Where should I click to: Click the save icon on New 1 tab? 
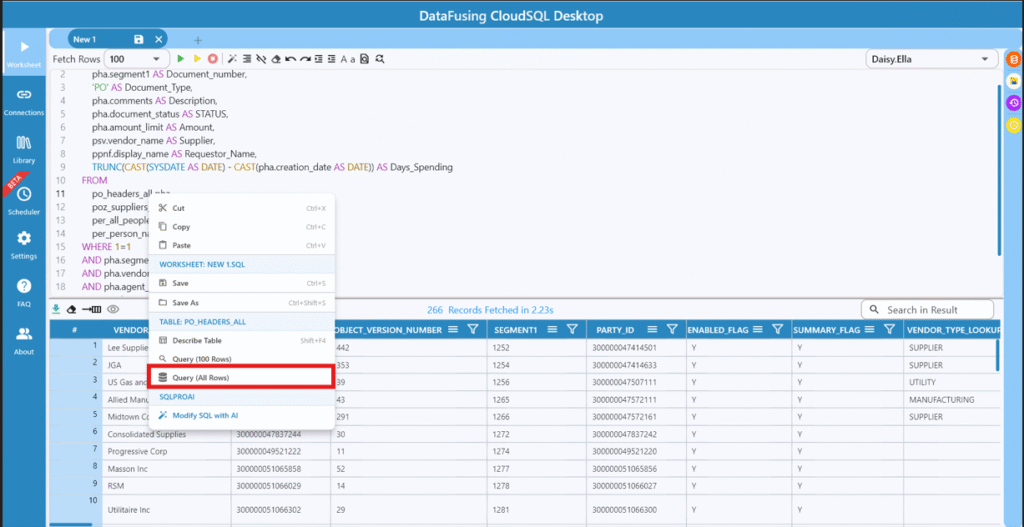tap(138, 40)
